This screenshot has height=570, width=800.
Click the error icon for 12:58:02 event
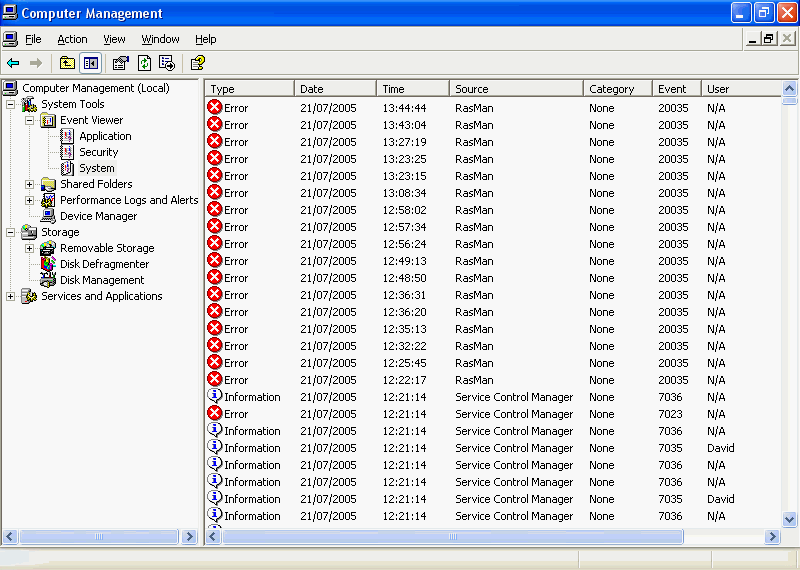tap(215, 210)
